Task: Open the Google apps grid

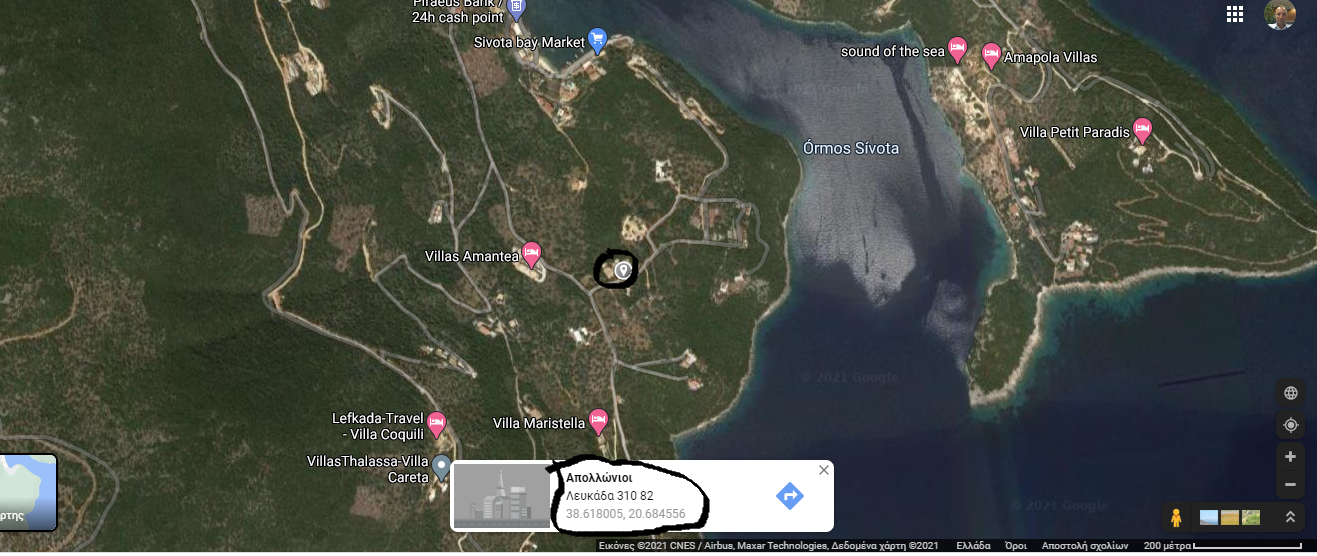Action: click(1235, 14)
